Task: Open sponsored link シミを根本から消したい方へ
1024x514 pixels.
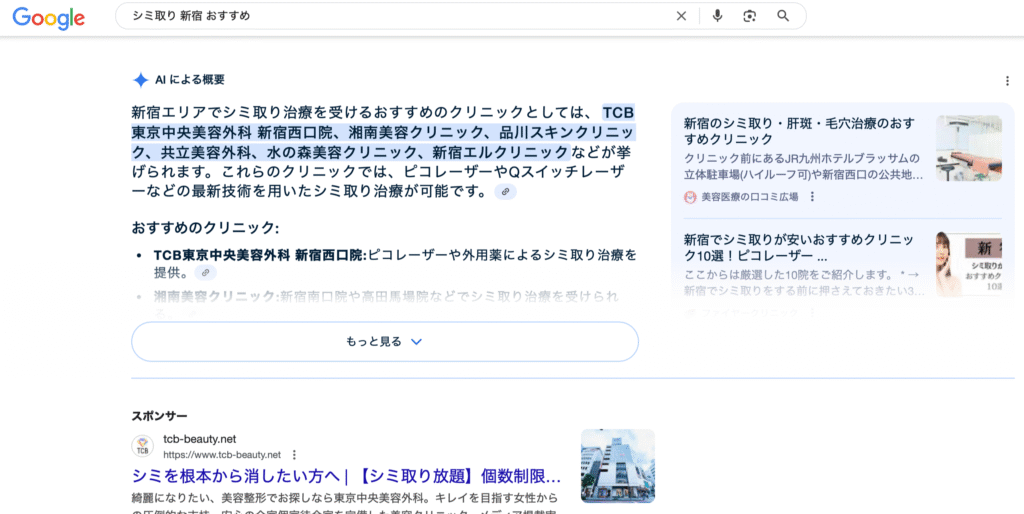Action: coord(346,475)
